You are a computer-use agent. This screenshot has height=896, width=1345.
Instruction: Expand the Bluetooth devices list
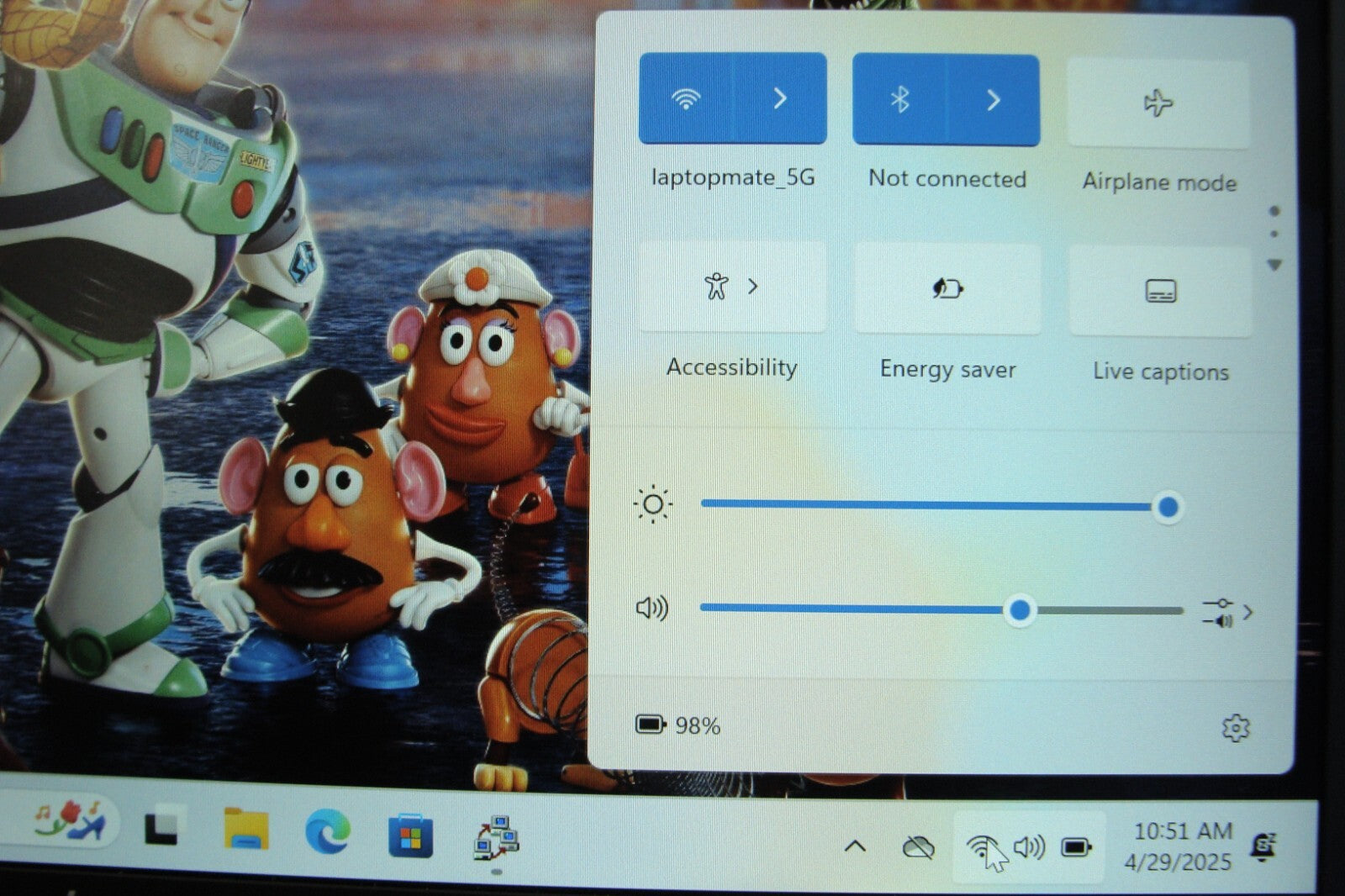click(x=994, y=100)
